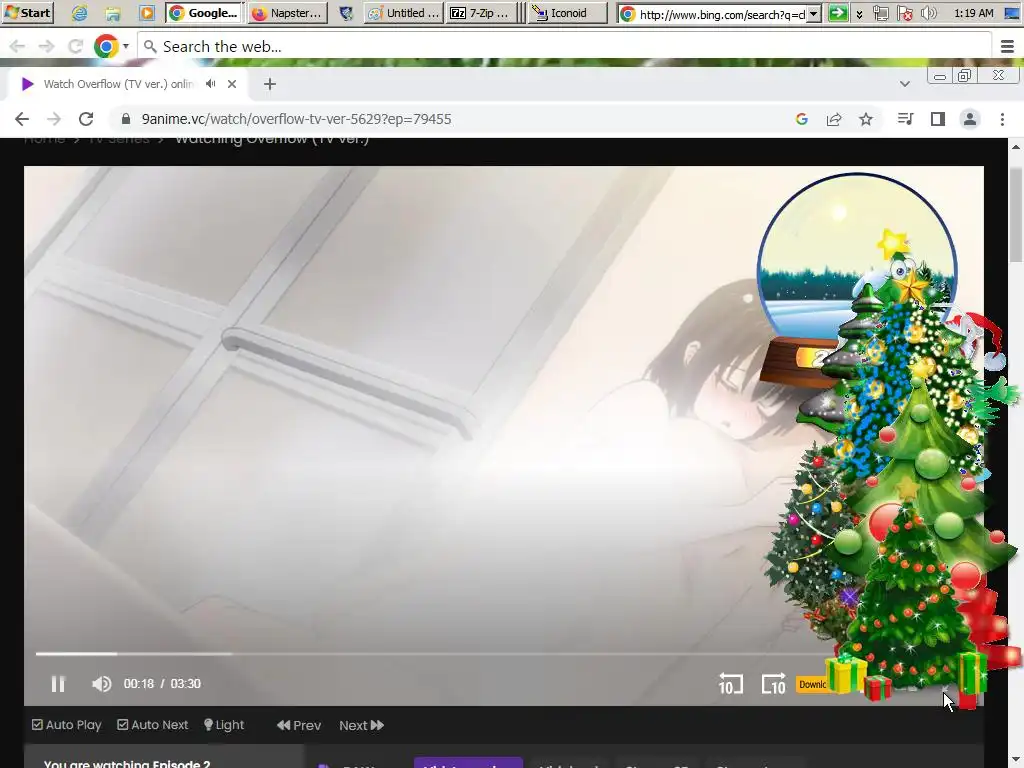Switch to Napster Firefox taskbar button
1024x768 pixels.
coord(287,13)
